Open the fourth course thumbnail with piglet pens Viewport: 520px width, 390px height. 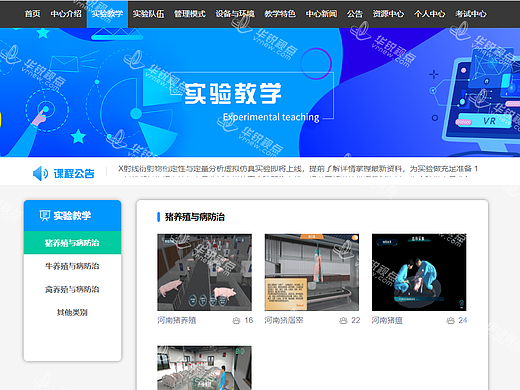[x=204, y=368]
